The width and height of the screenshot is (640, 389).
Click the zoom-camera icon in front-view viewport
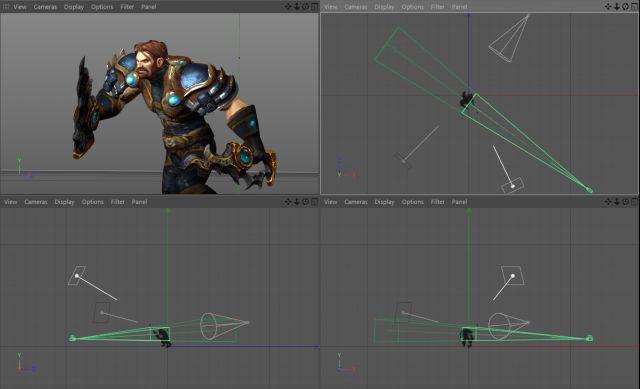[x=617, y=202]
